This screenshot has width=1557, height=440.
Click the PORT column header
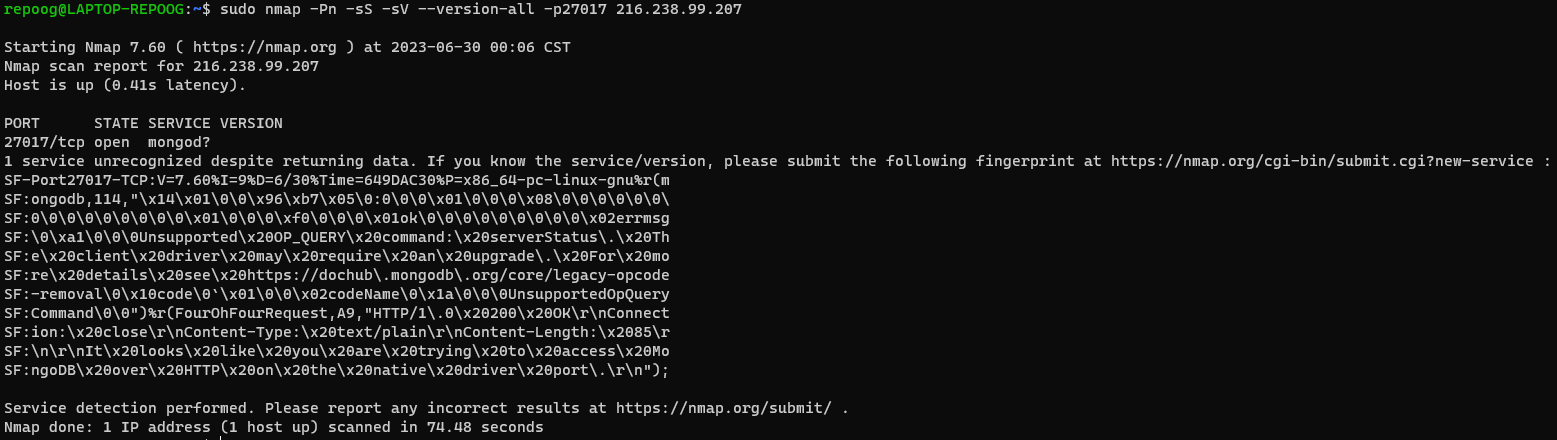click(22, 123)
